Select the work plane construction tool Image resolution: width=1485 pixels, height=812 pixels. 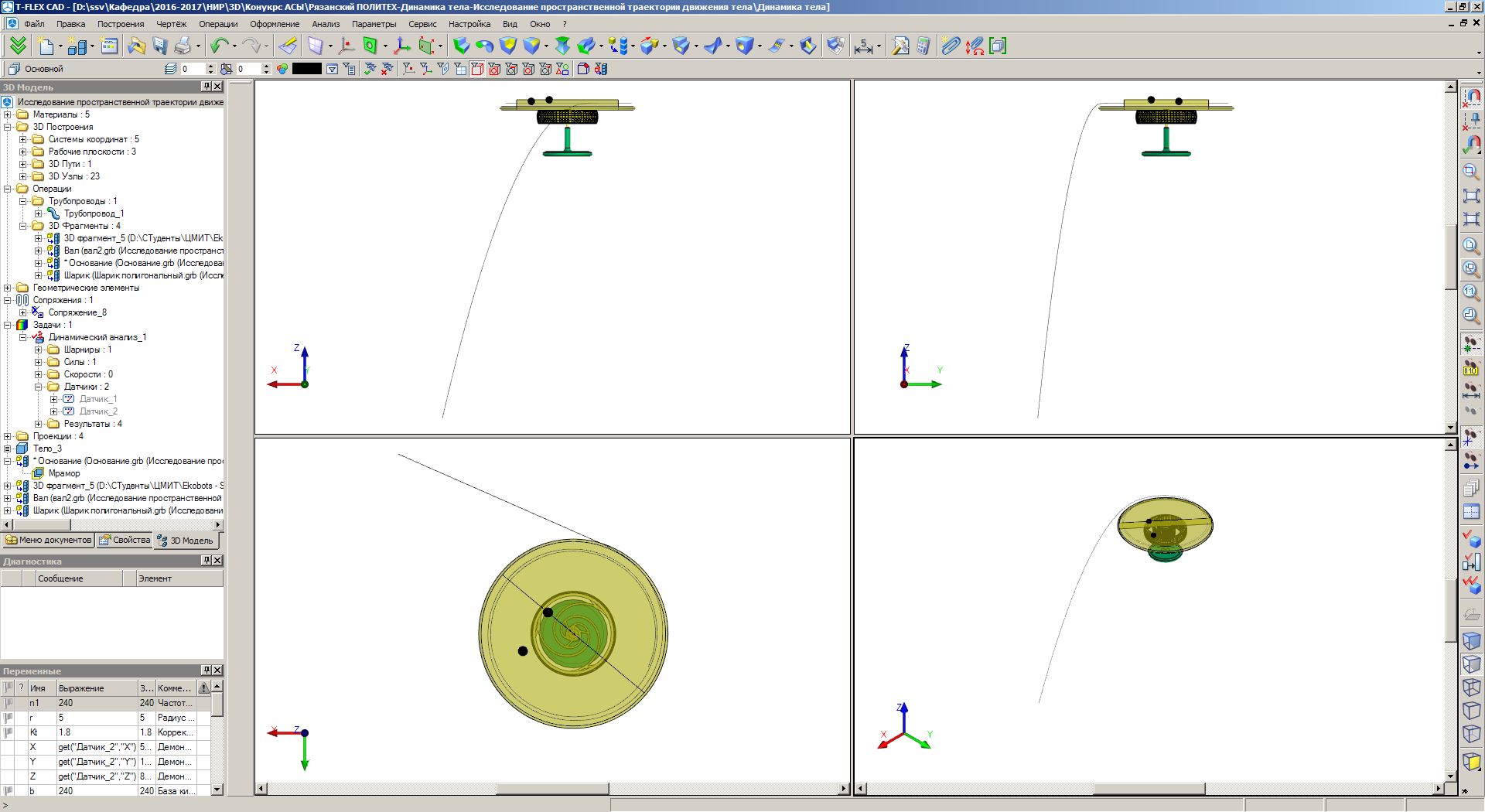(x=315, y=46)
